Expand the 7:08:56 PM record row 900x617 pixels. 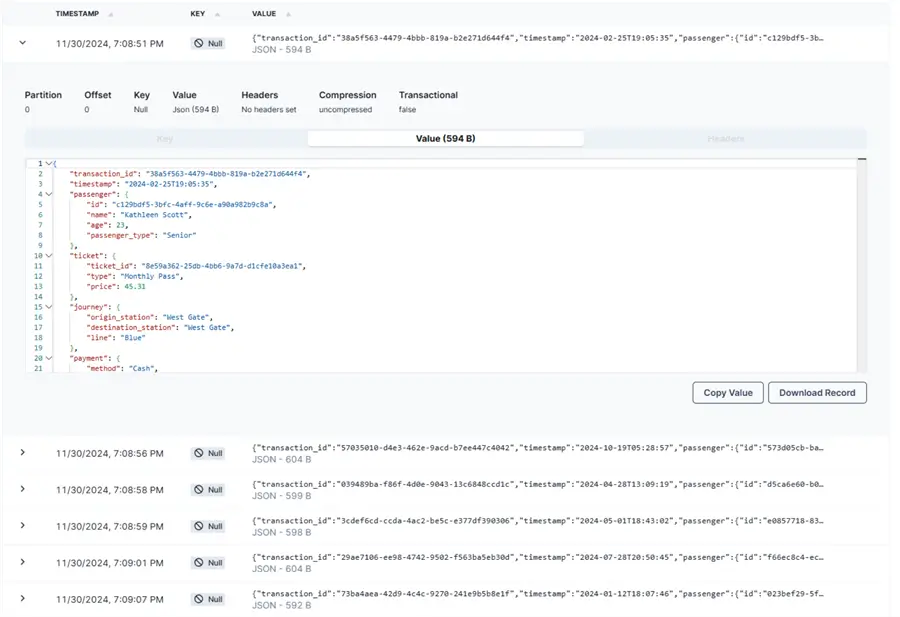pos(22,452)
